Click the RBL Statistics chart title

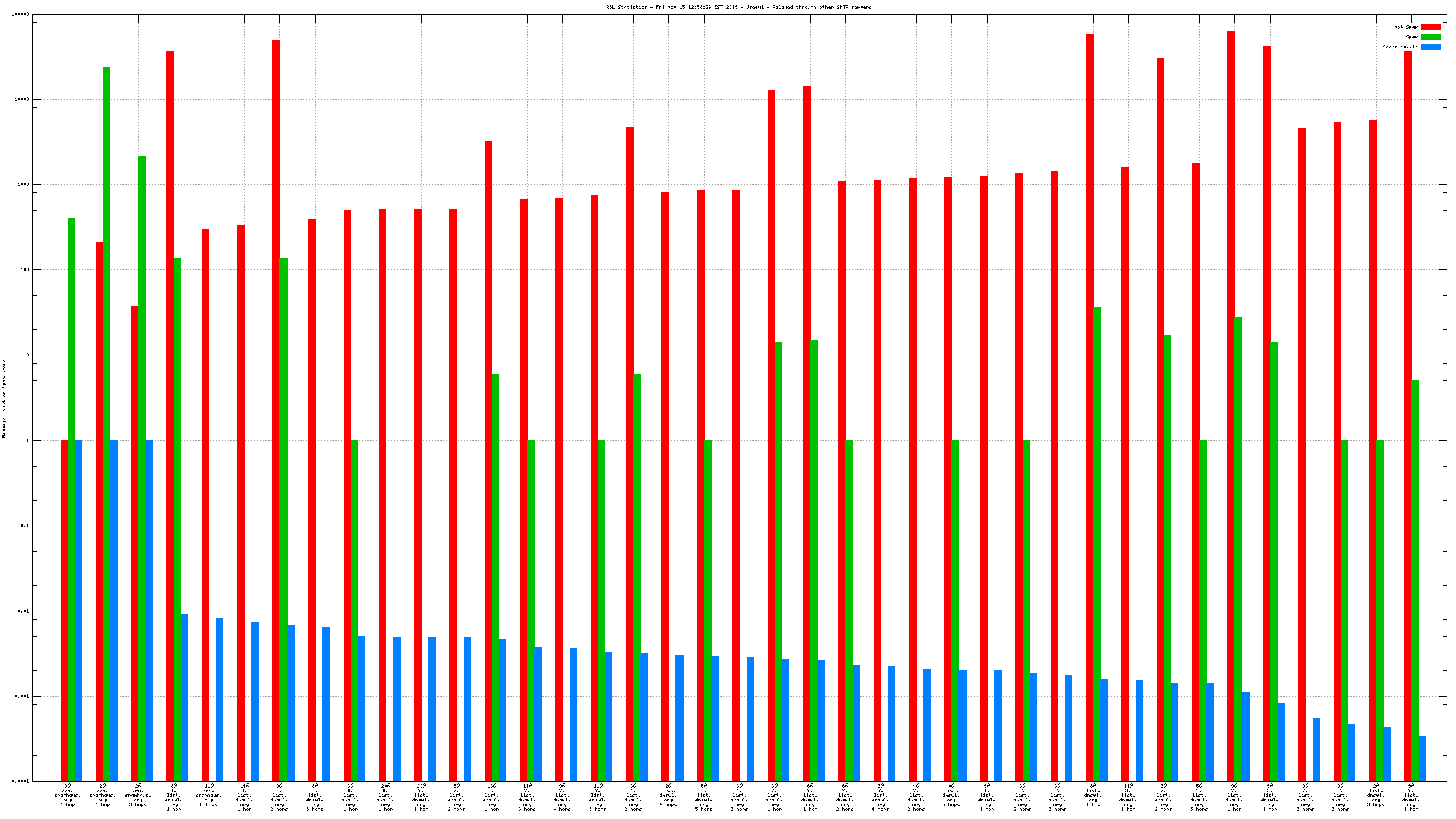point(738,7)
